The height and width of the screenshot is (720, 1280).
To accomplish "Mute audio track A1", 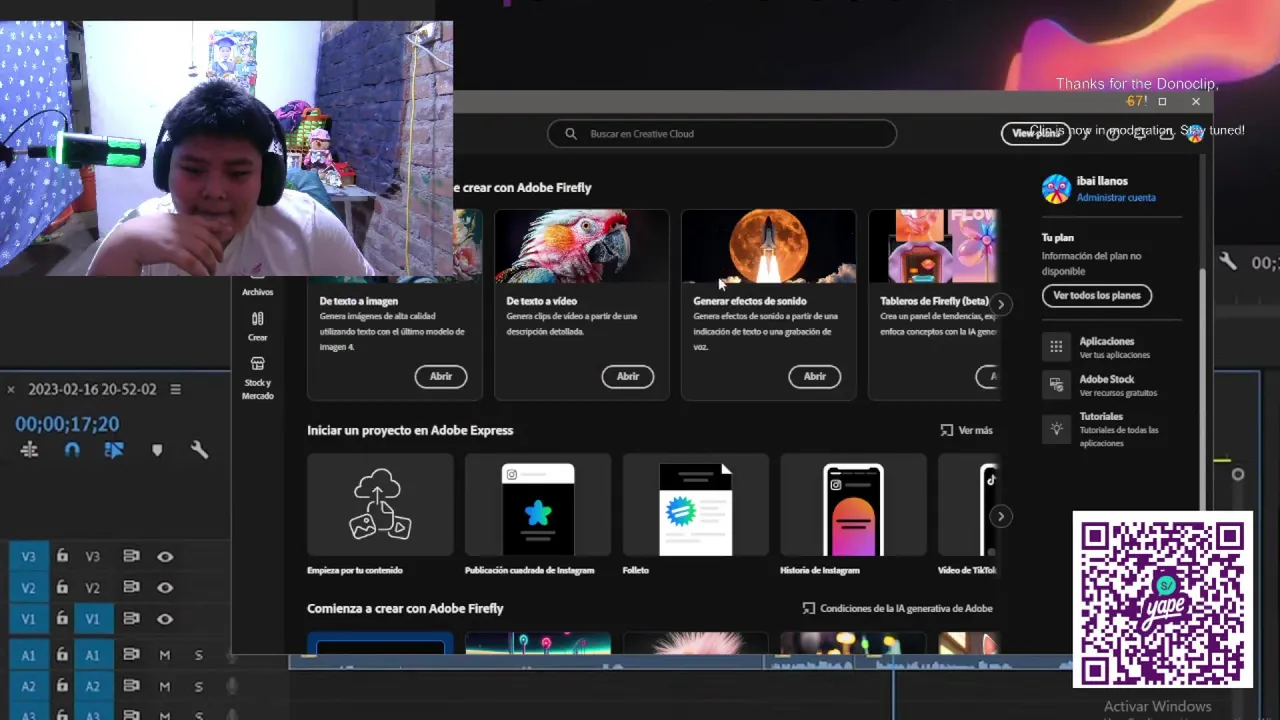I will [165, 655].
